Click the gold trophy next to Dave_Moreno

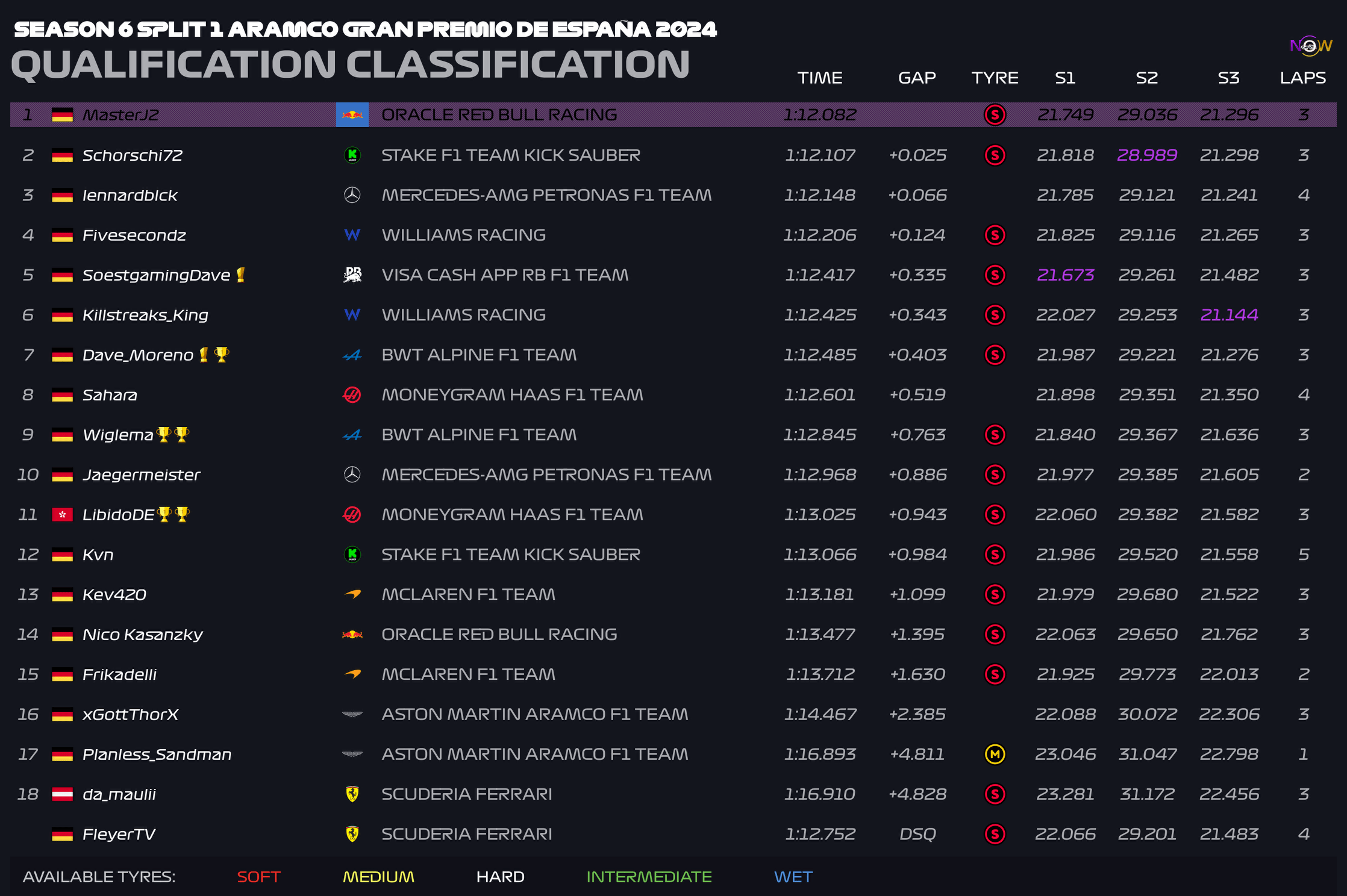[x=222, y=355]
